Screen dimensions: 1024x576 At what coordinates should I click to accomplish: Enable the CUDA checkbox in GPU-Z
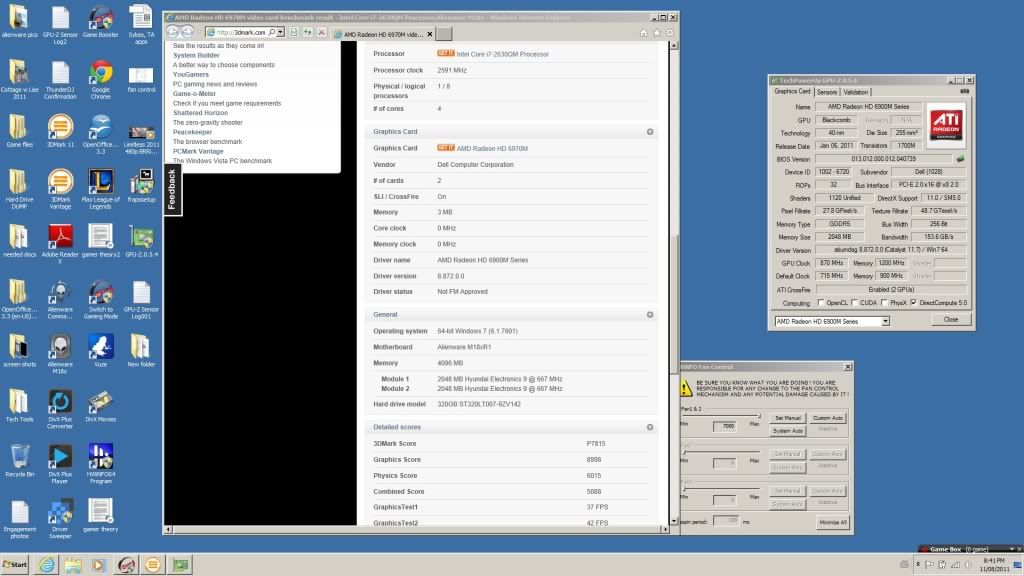click(x=854, y=302)
